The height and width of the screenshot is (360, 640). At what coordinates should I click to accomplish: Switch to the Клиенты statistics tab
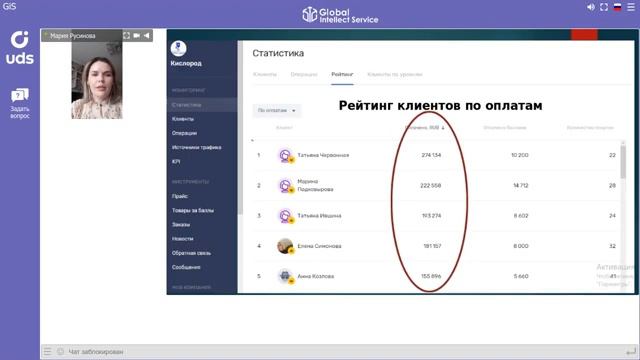coord(264,74)
